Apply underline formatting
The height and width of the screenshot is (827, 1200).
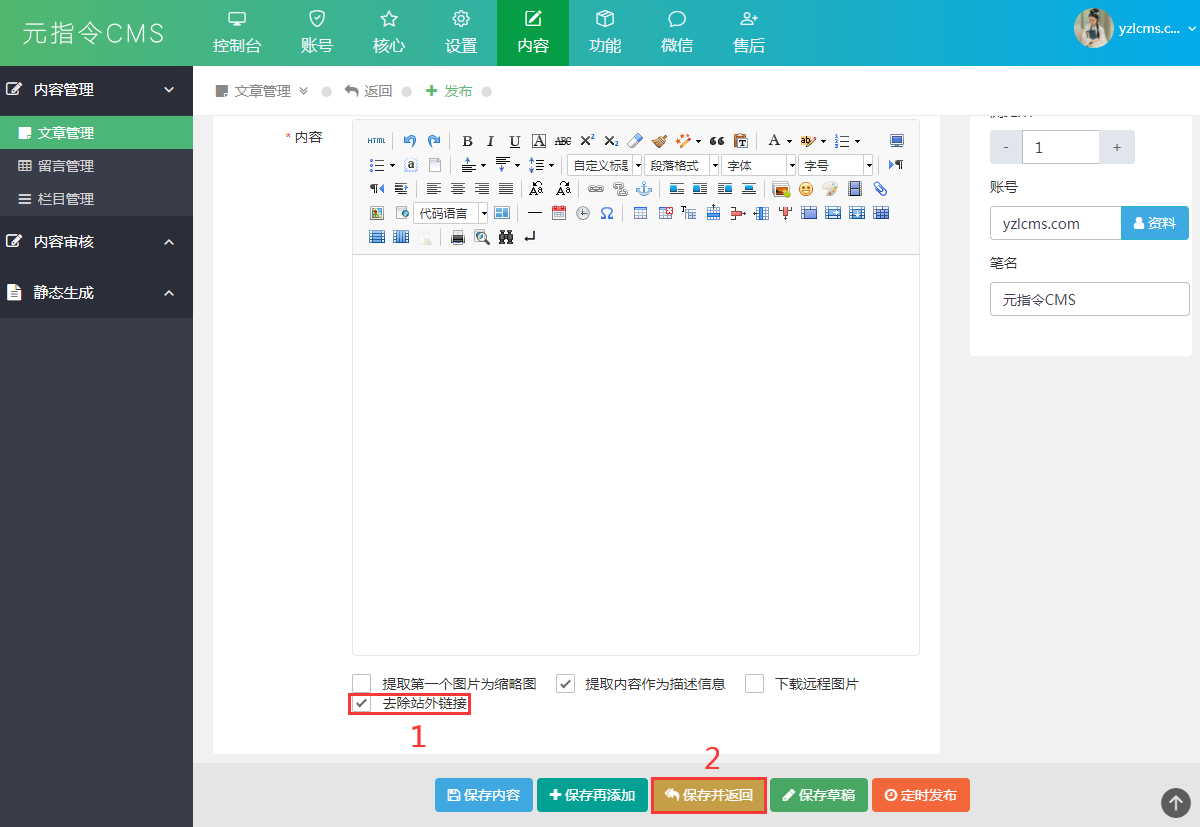tap(515, 141)
